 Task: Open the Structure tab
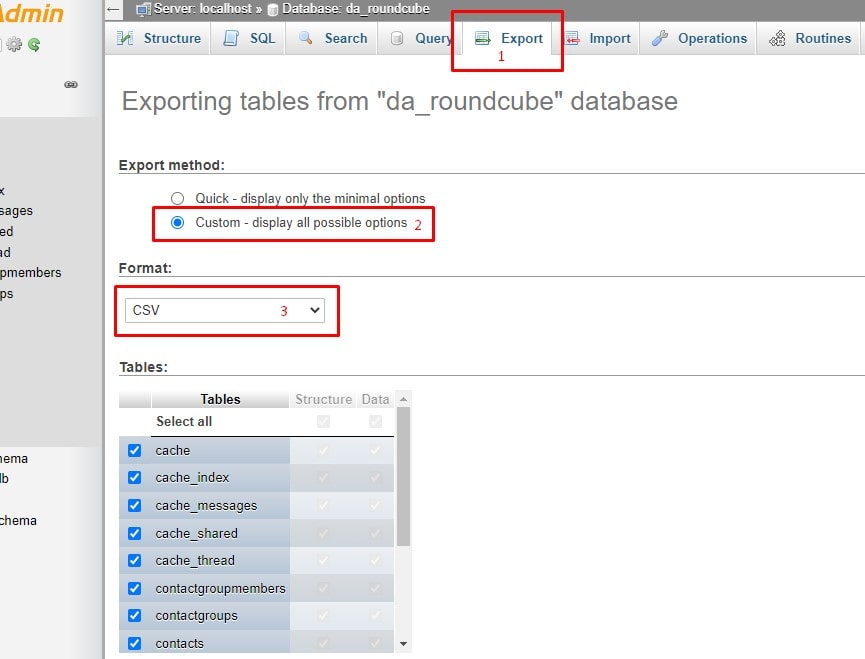[x=158, y=39]
